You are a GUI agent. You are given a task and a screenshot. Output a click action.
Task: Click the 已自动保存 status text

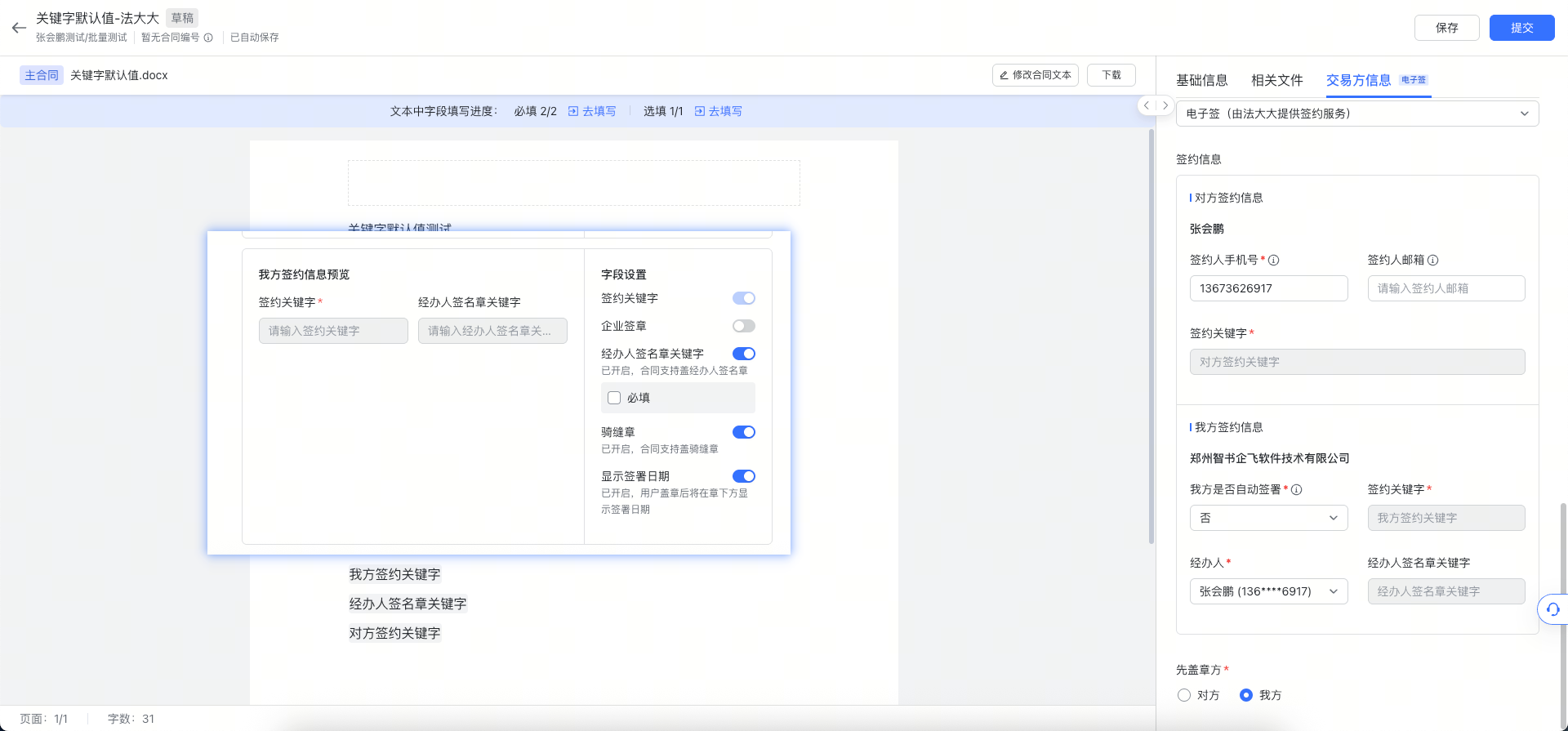[x=255, y=38]
